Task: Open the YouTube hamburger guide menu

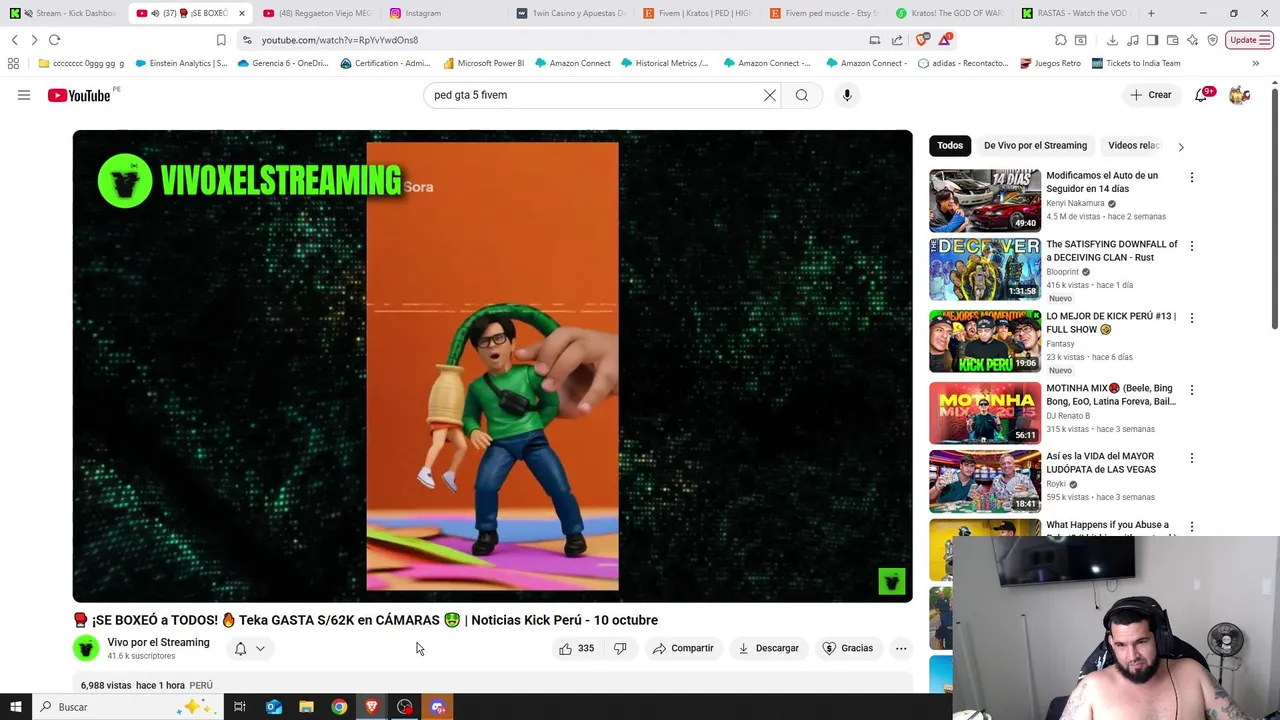Action: point(24,95)
